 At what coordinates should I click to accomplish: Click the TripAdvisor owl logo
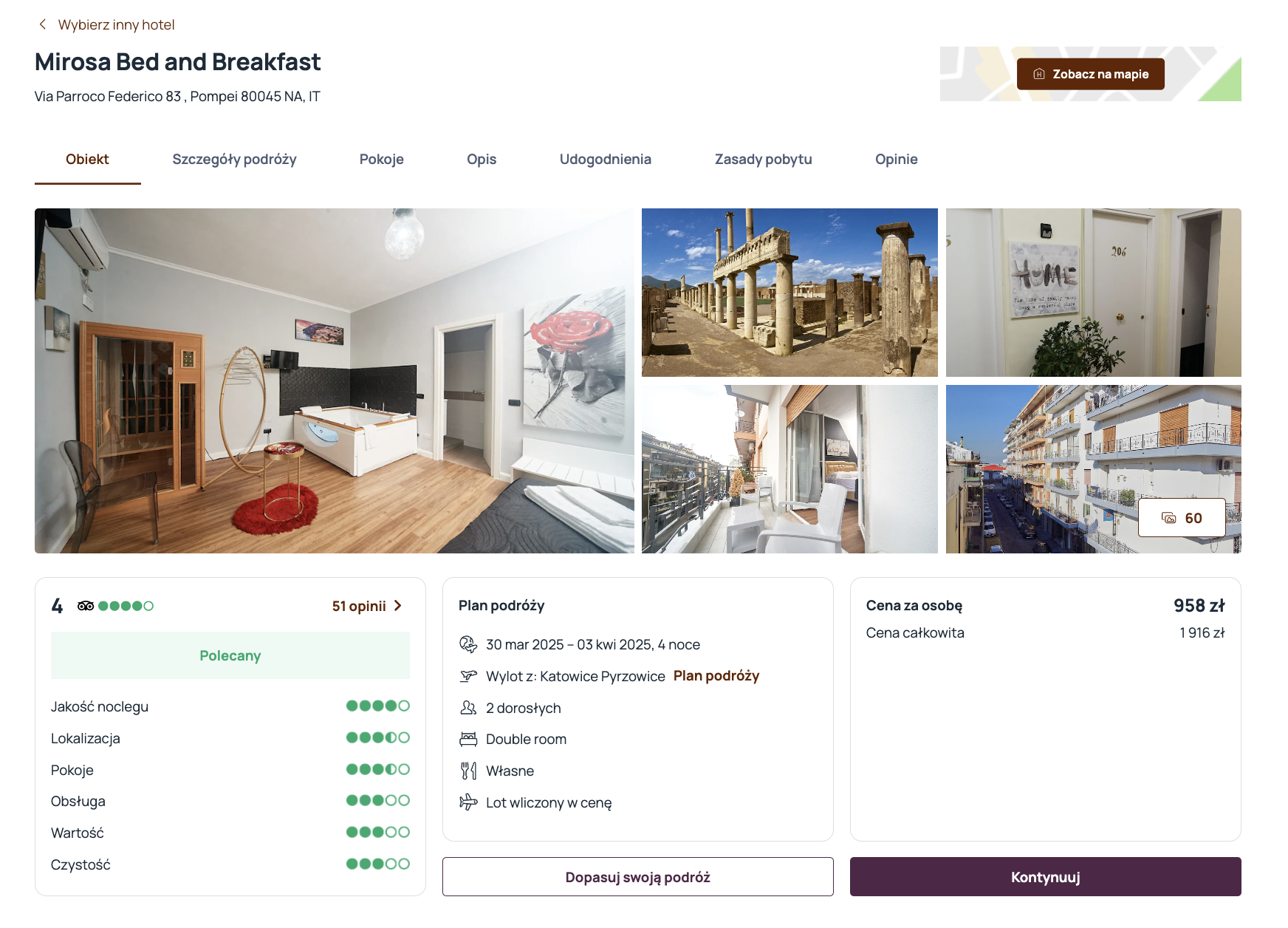tap(86, 606)
